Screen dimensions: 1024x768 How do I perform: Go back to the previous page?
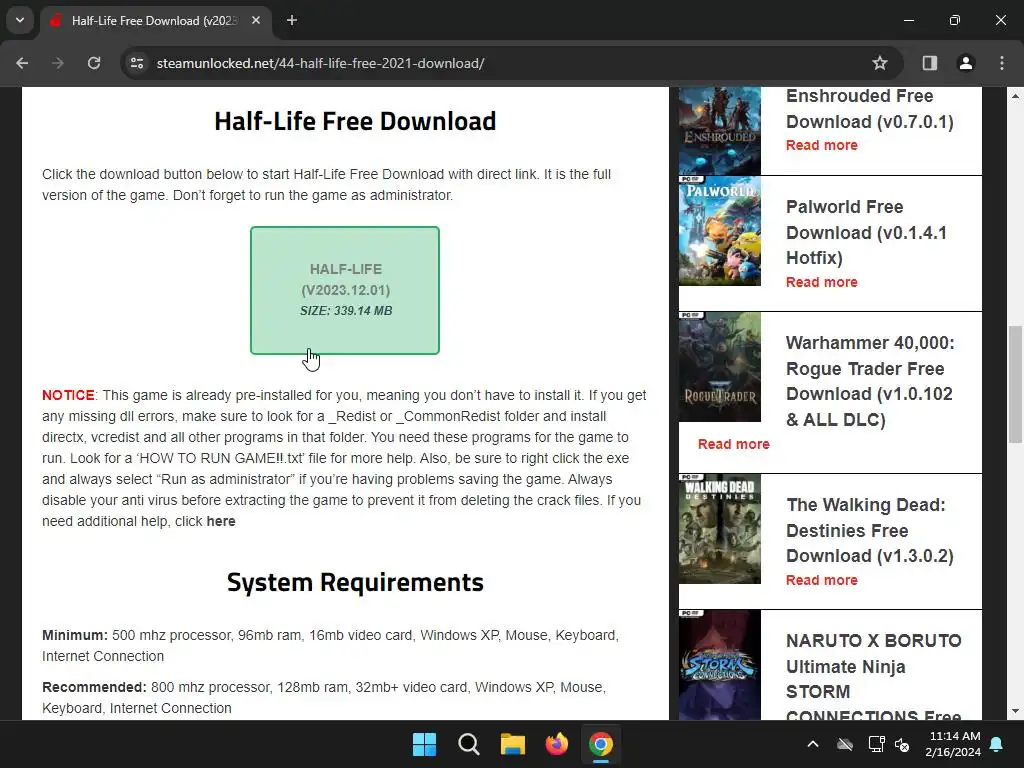click(x=22, y=63)
